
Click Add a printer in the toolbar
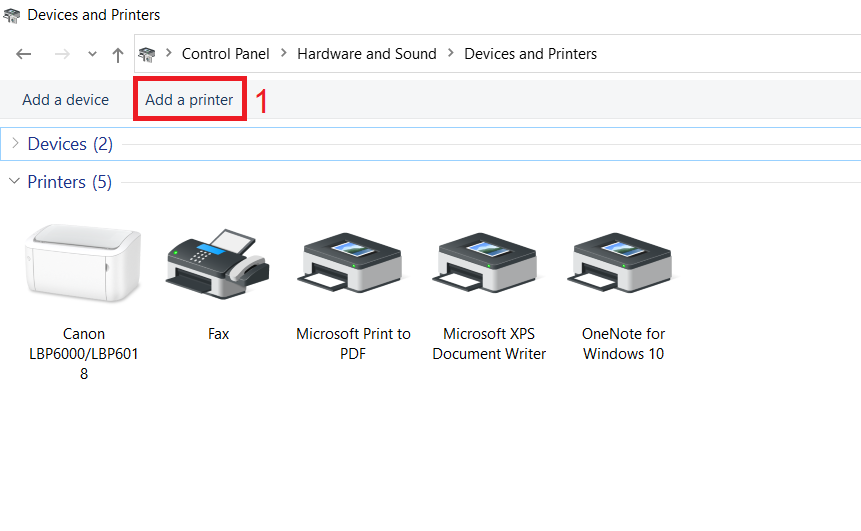click(189, 100)
